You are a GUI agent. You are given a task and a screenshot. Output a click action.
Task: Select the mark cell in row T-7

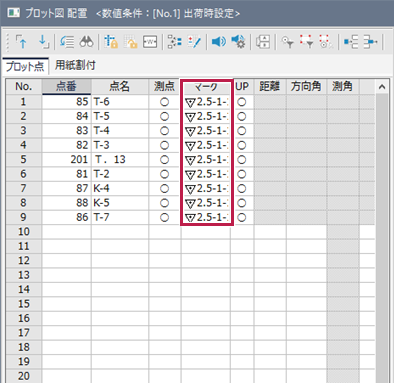pyautogui.click(x=206, y=217)
